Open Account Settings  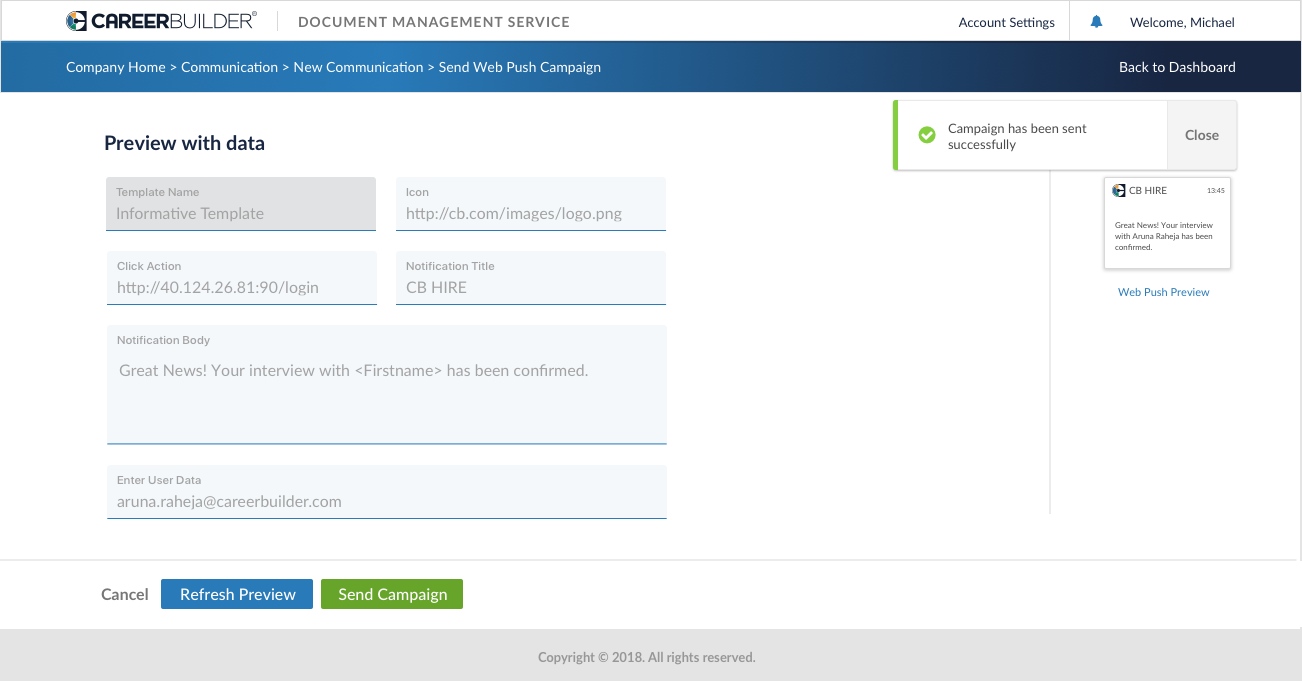pos(1006,22)
